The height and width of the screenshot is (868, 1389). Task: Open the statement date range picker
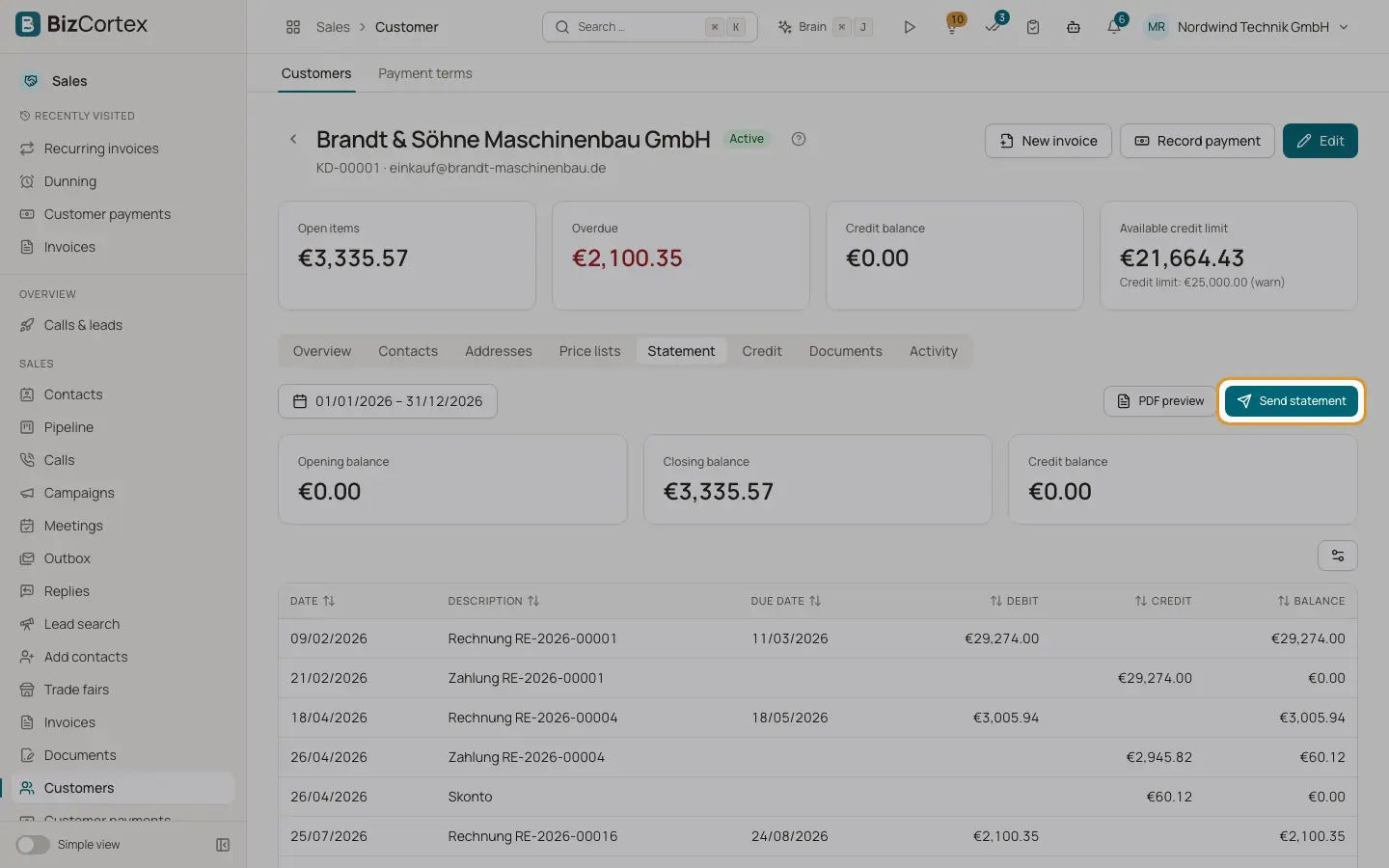[x=388, y=401]
